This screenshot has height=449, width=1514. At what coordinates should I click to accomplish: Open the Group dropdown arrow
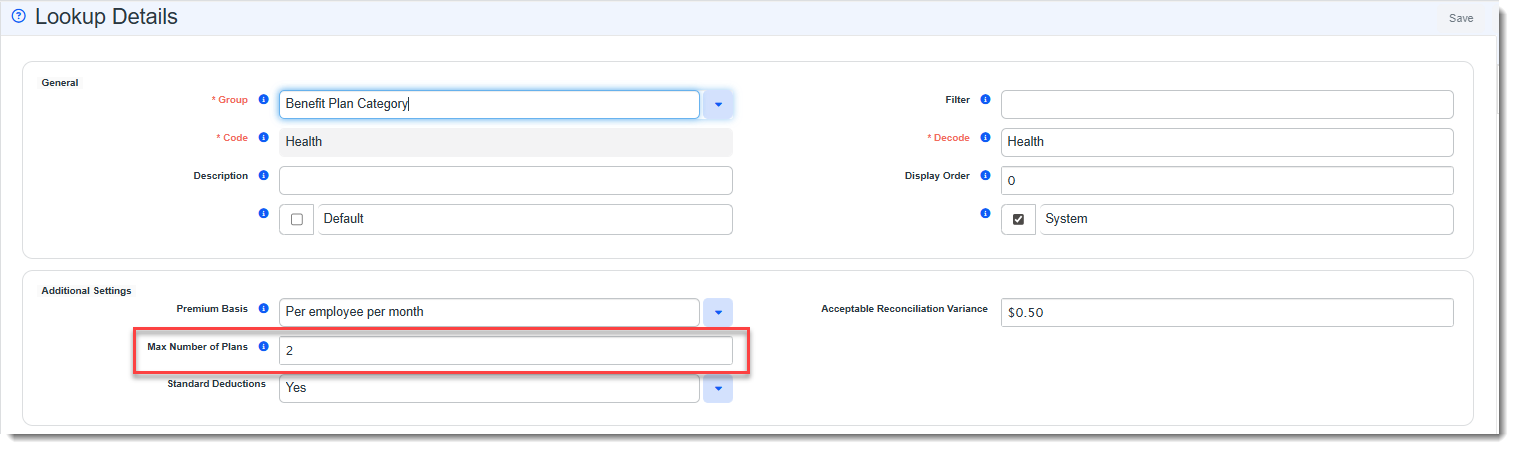pyautogui.click(x=718, y=104)
